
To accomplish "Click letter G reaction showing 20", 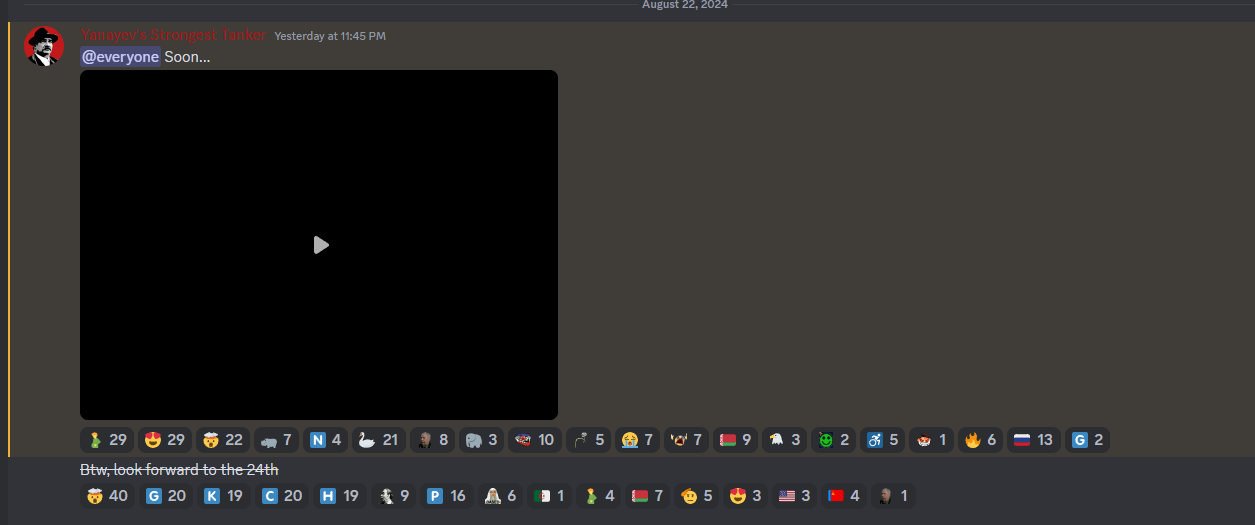I will click(x=166, y=496).
